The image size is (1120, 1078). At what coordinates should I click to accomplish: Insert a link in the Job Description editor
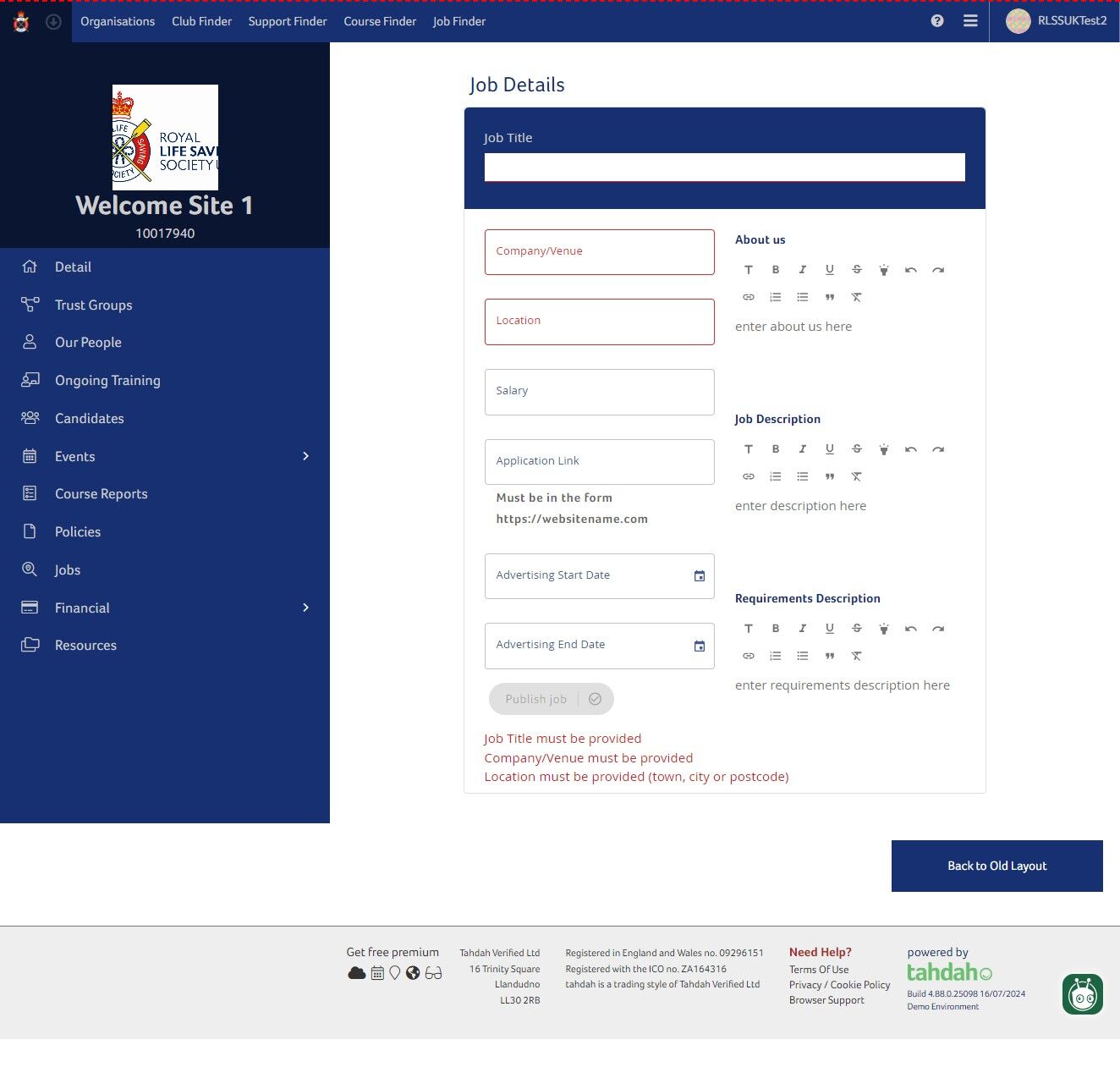749,476
